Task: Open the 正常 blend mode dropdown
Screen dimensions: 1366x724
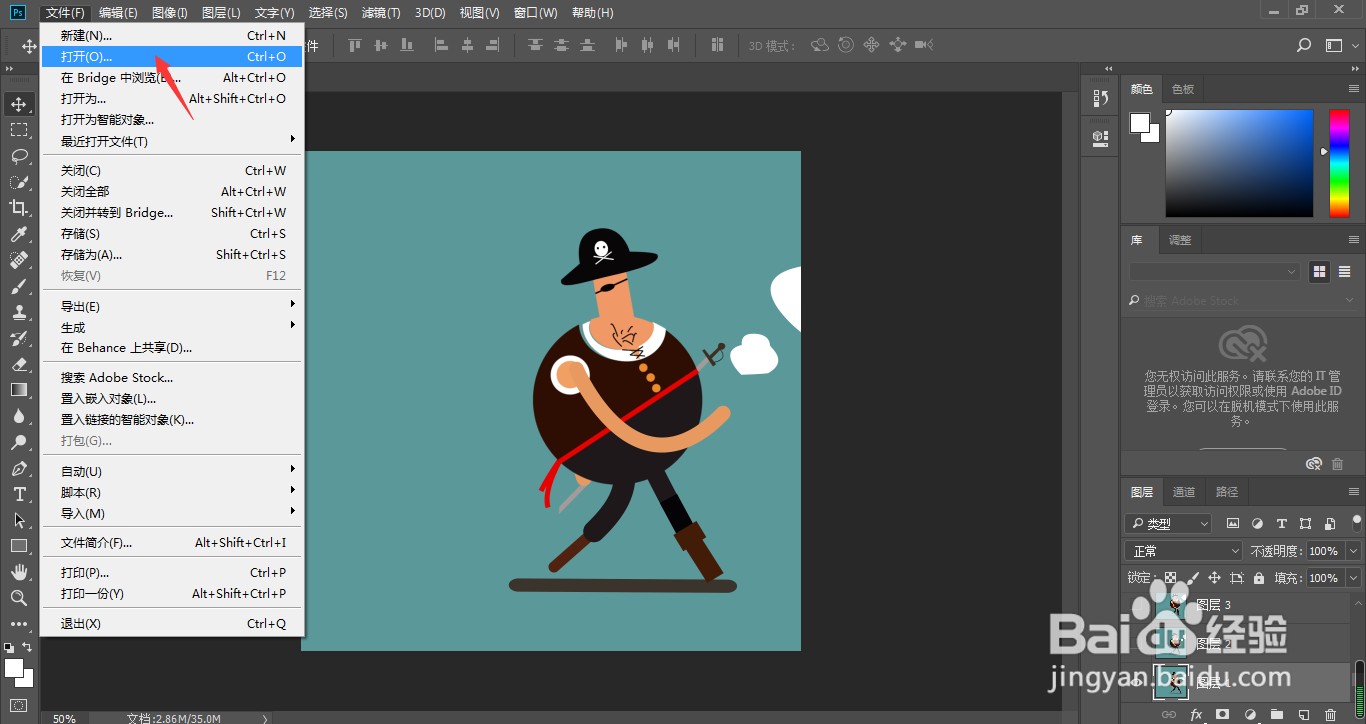Action: click(1184, 551)
